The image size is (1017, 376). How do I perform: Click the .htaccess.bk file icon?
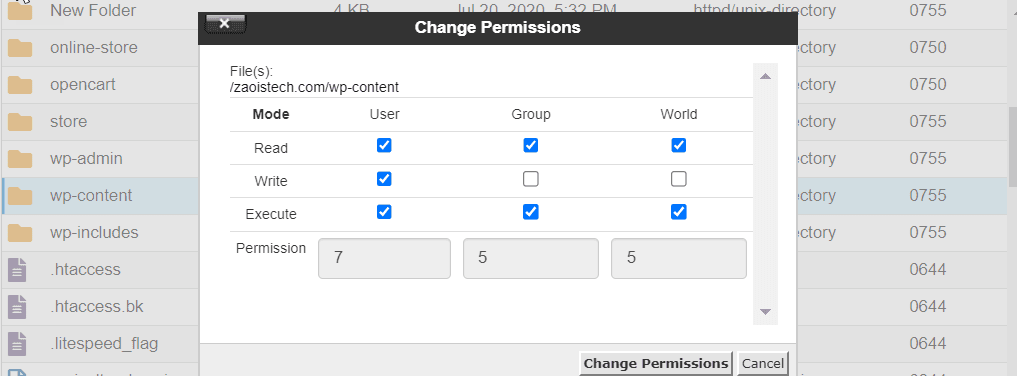[x=18, y=306]
